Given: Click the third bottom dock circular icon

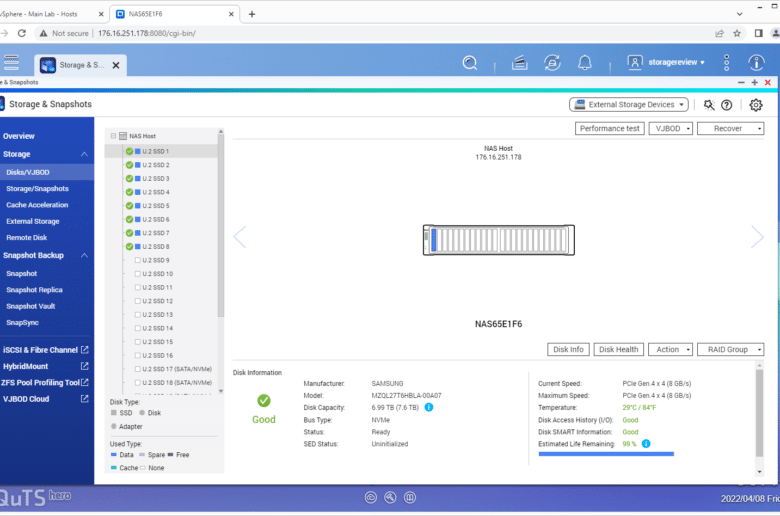Looking at the screenshot, I should 410,497.
